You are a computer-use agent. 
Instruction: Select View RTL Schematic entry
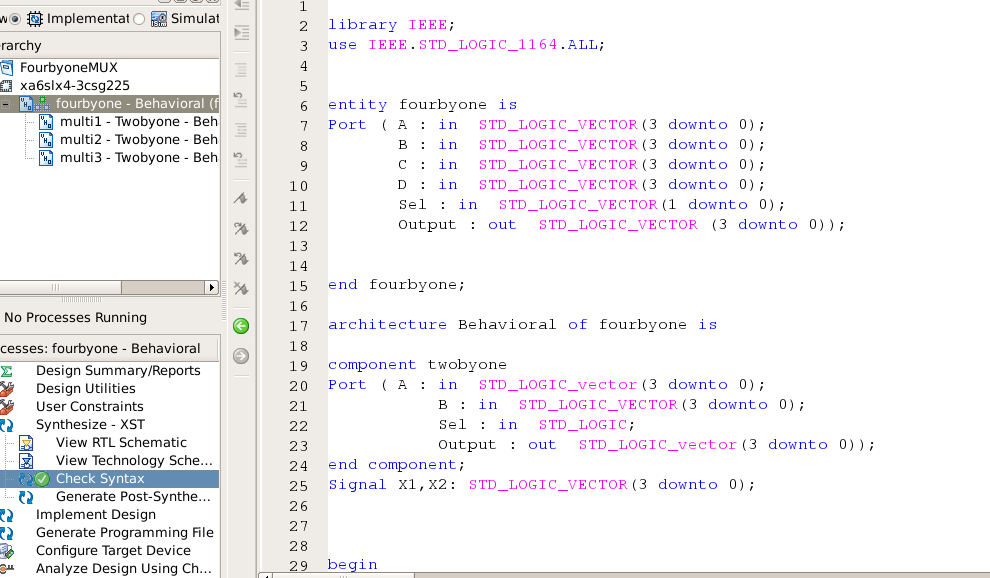pyautogui.click(x=121, y=443)
